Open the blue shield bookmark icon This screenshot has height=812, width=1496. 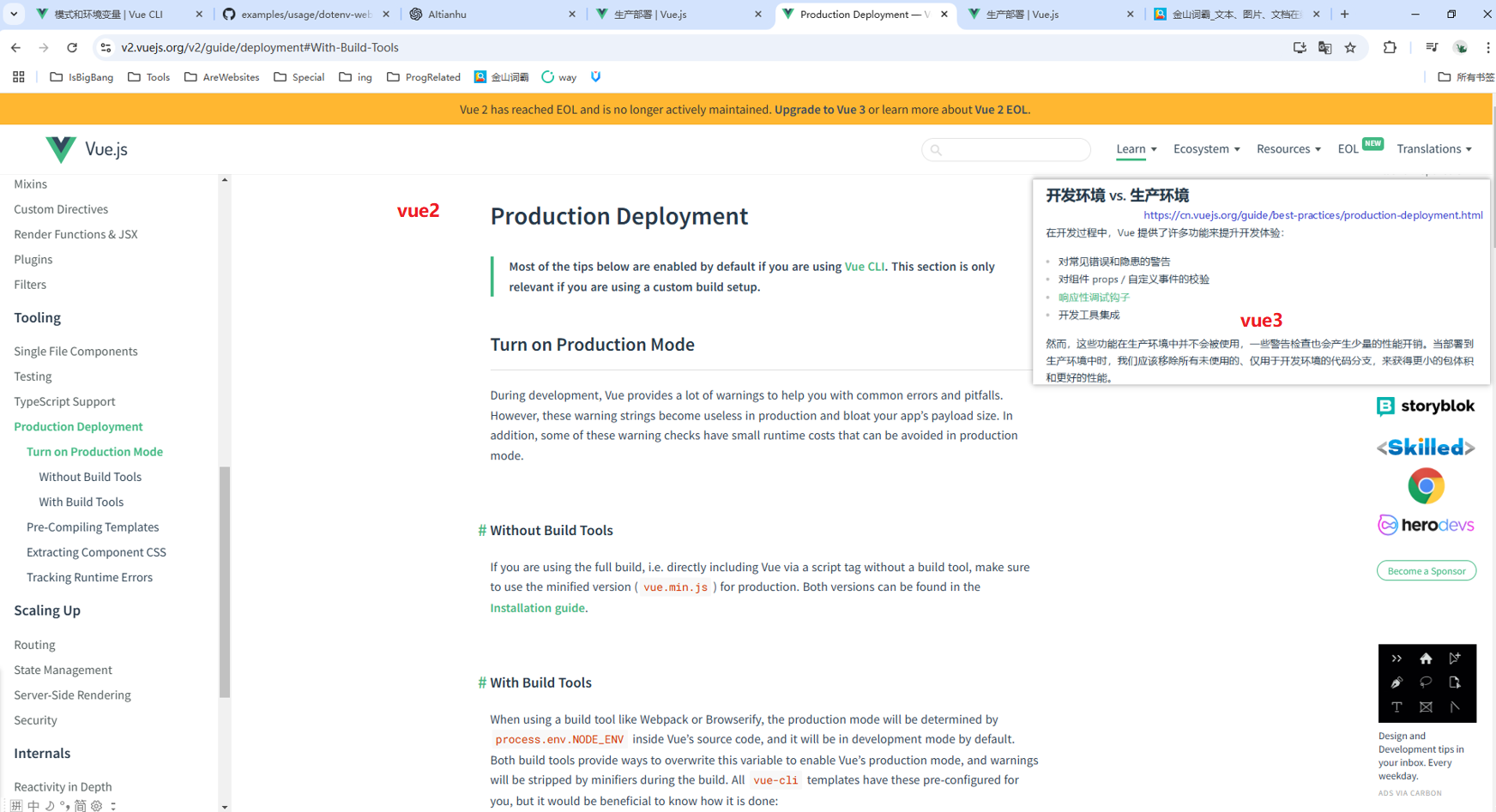[x=595, y=77]
